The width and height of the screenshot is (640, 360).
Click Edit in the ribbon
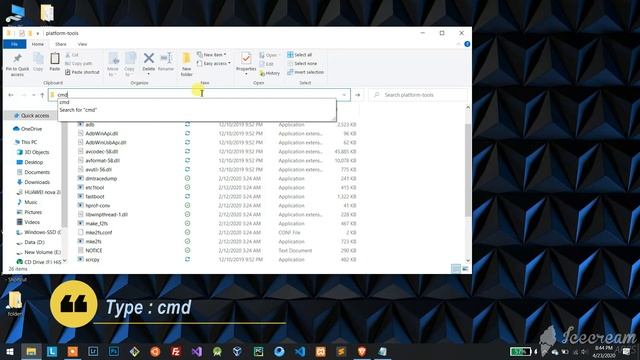[x=267, y=64]
